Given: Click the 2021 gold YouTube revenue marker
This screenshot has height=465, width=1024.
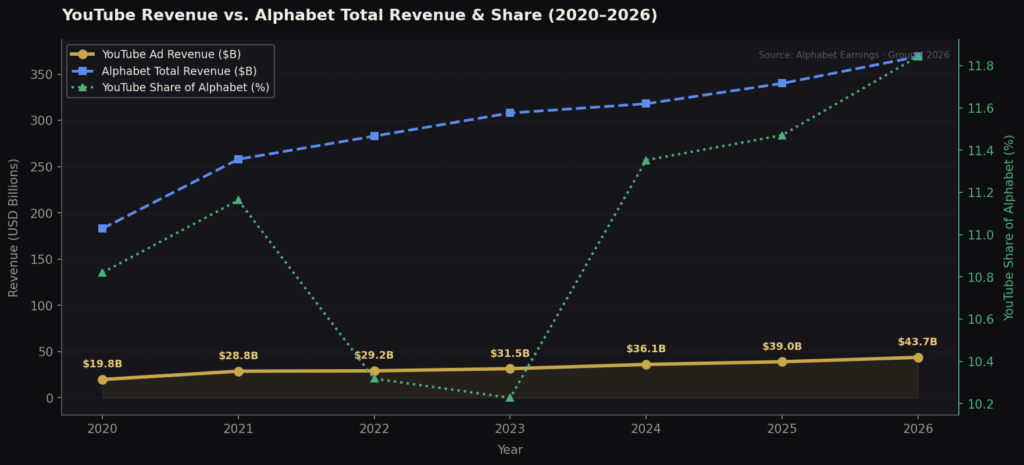Looking at the screenshot, I should [x=238, y=372].
